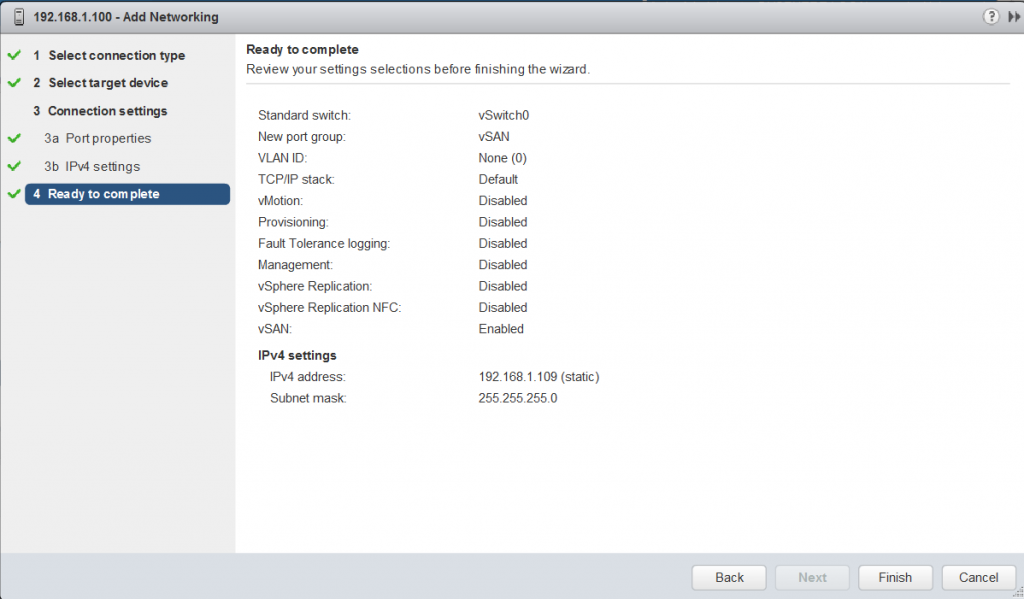
Task: Click the Disabled value for Fault Tolerance logging
Action: 503,244
